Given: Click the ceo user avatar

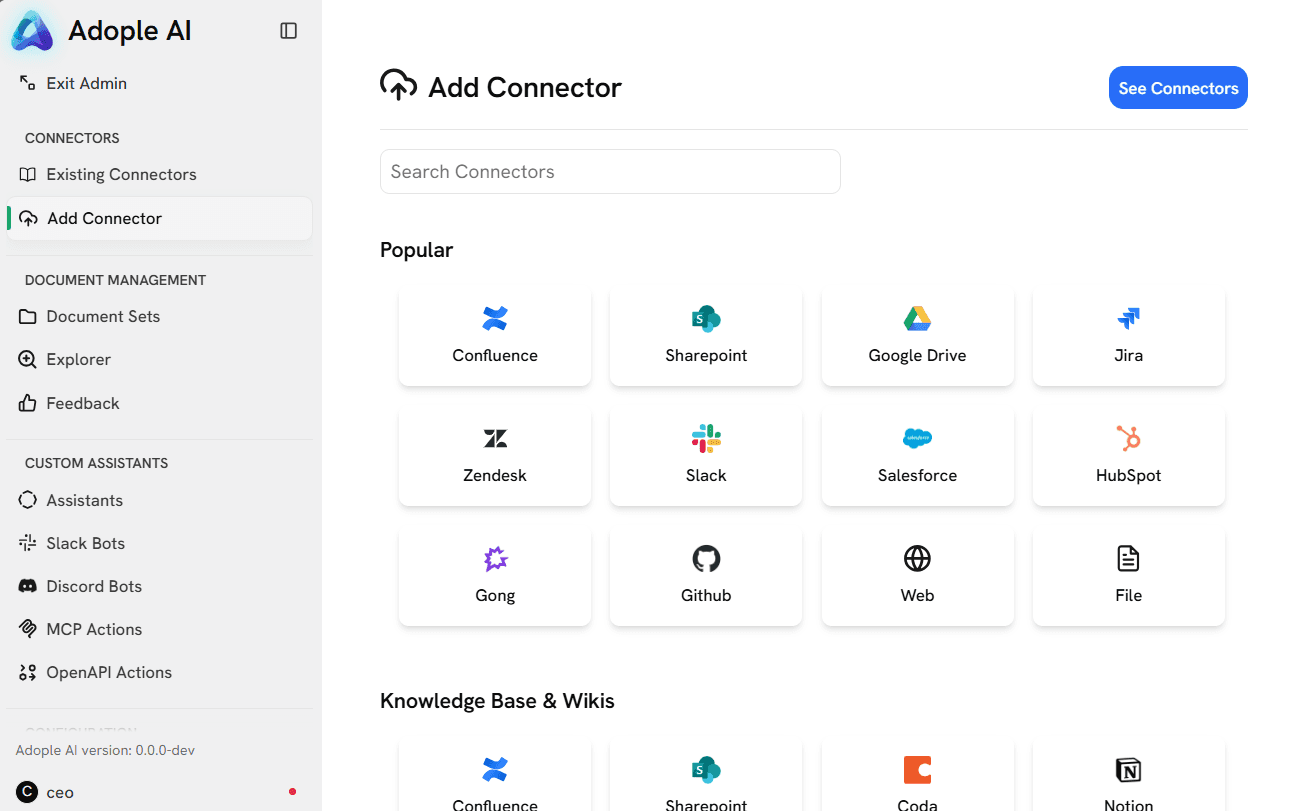Looking at the screenshot, I should coord(28,792).
